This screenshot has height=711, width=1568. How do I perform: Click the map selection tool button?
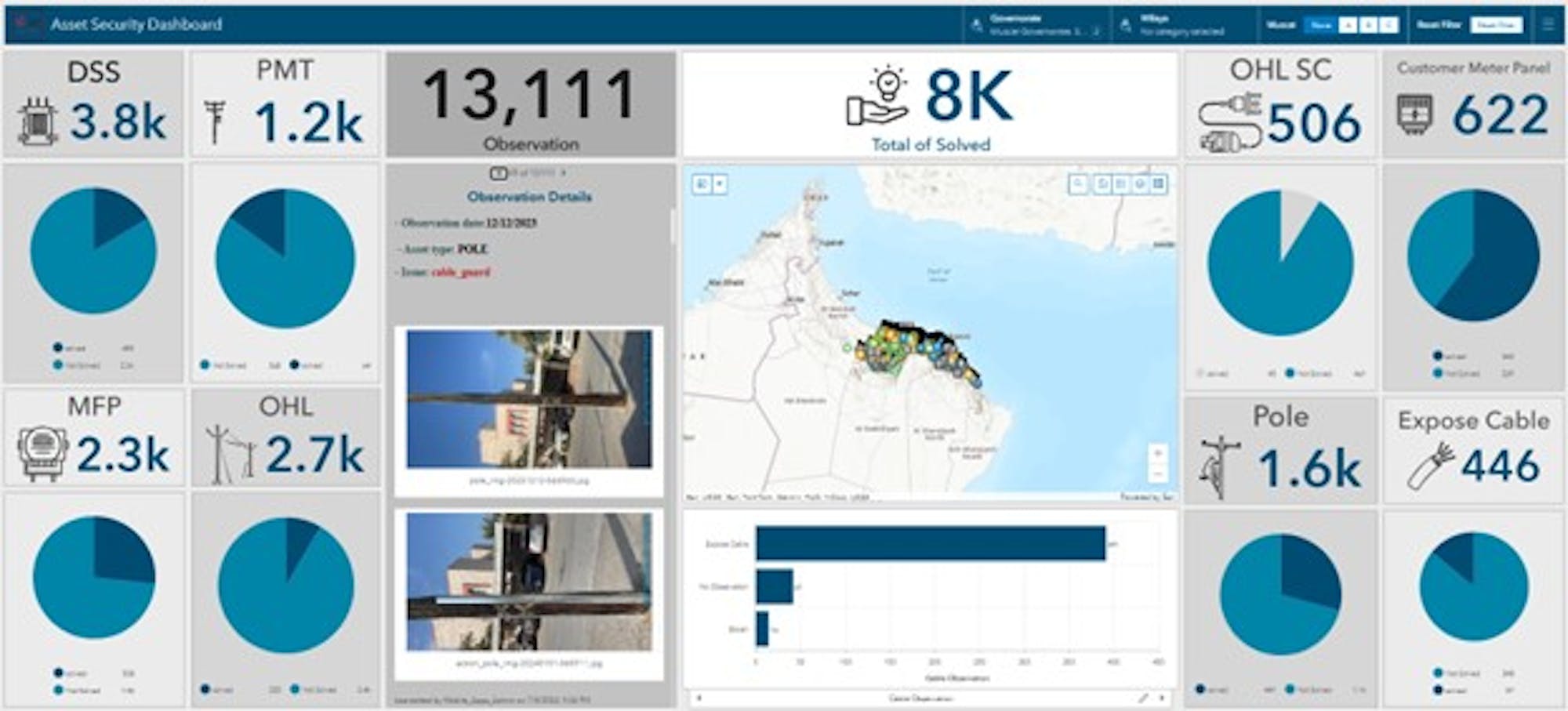tap(702, 184)
